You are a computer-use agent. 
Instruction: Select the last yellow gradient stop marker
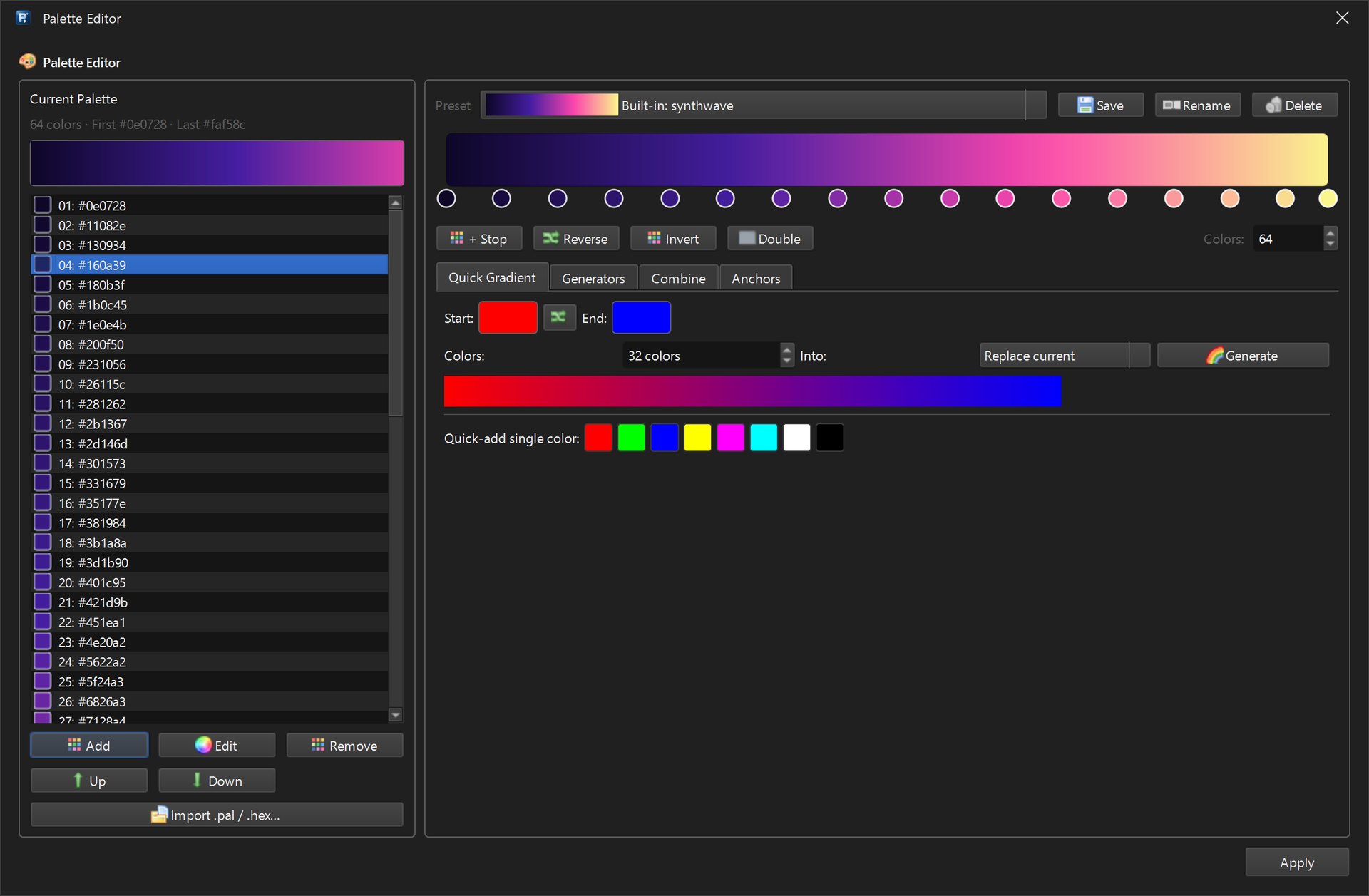(x=1328, y=198)
